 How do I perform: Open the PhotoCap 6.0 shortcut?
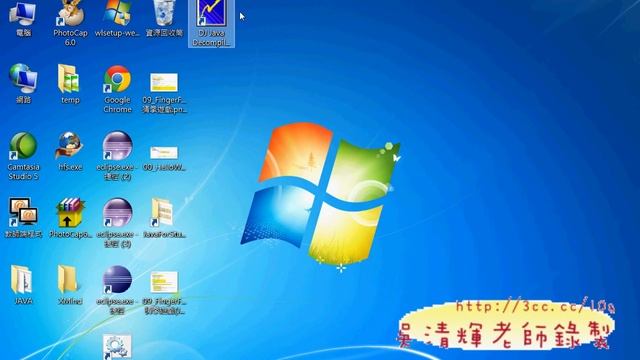pos(70,22)
